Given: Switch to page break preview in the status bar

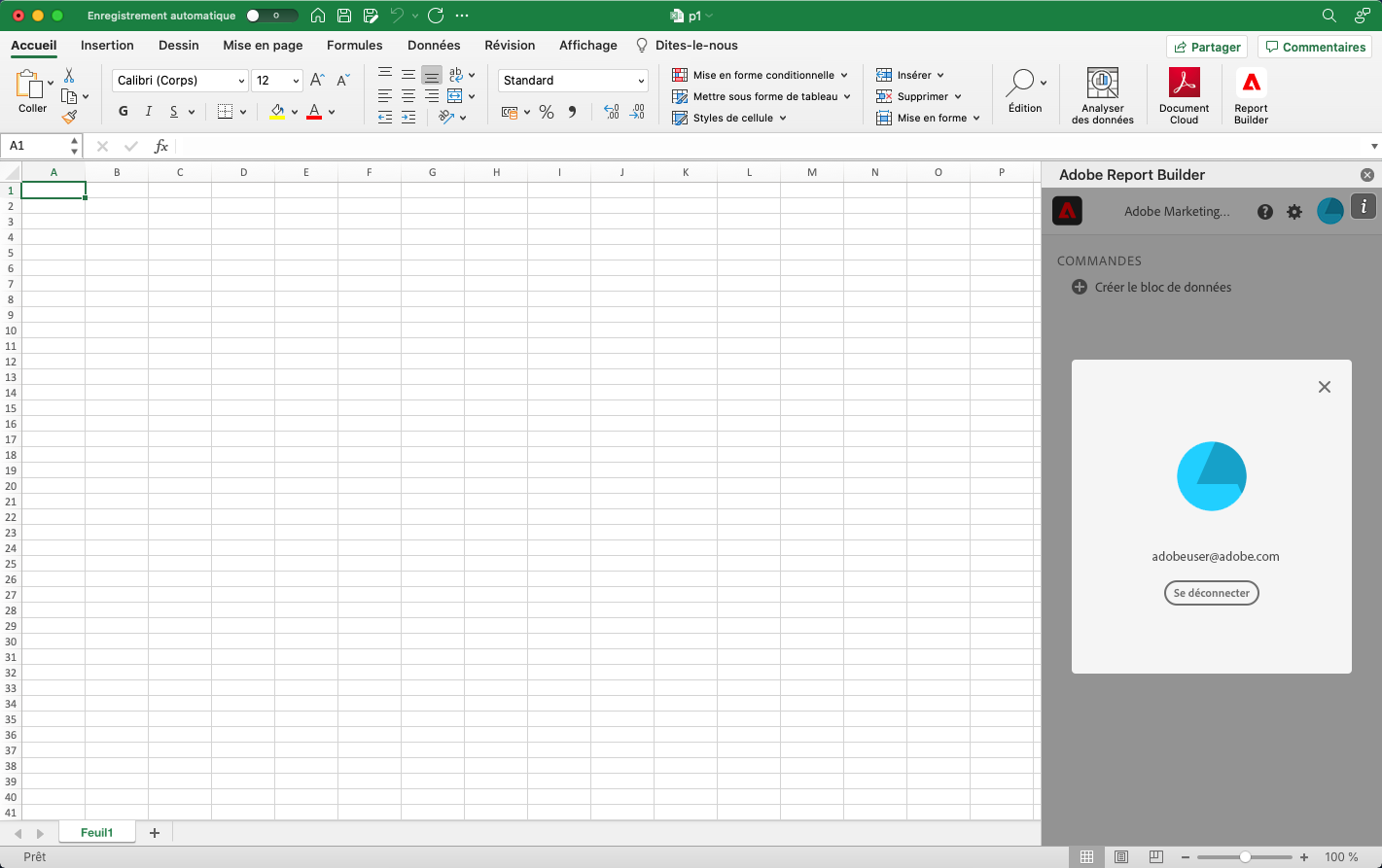Looking at the screenshot, I should [1155, 857].
